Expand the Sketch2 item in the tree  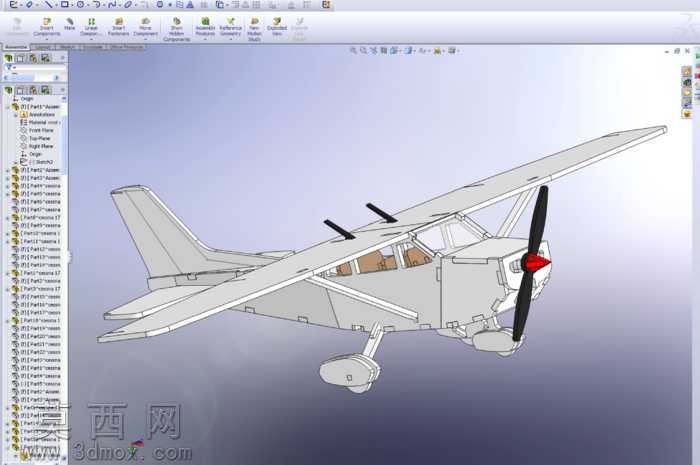16,162
